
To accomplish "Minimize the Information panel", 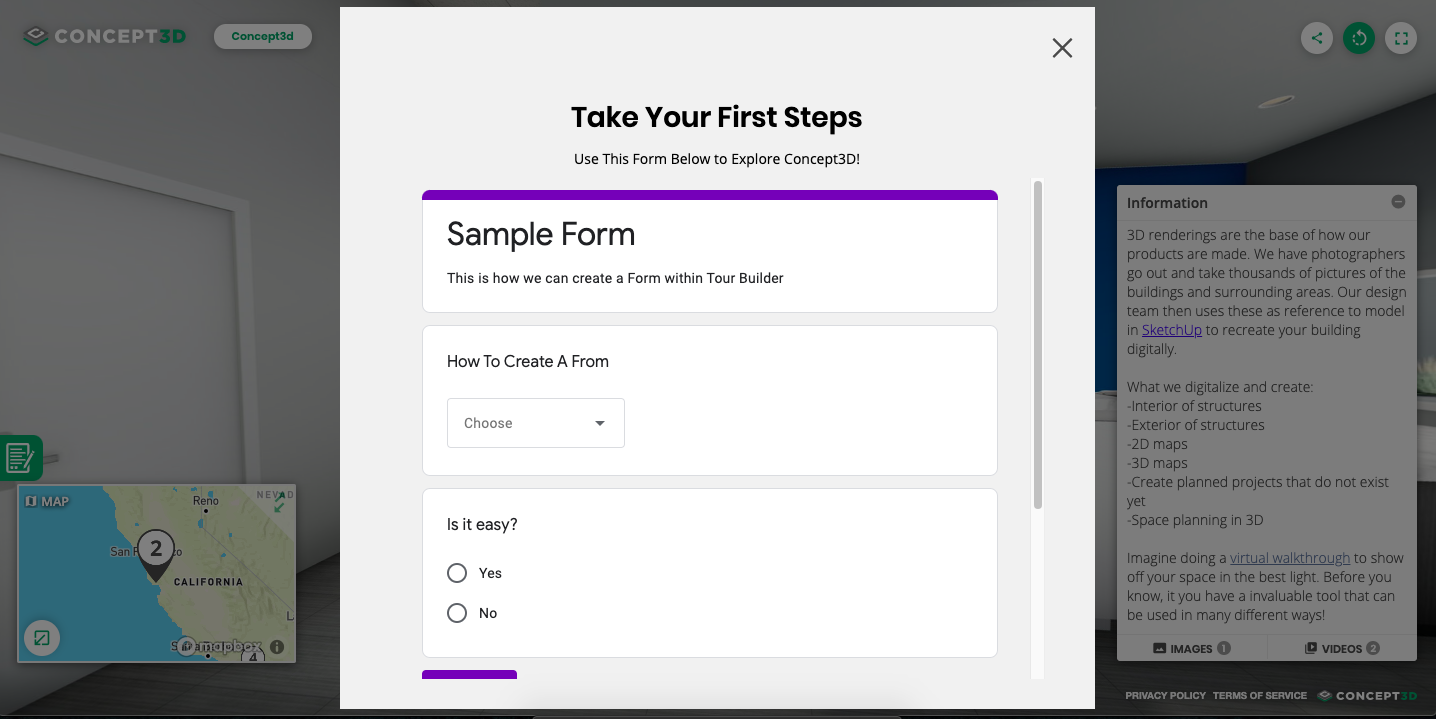I will tap(1398, 202).
